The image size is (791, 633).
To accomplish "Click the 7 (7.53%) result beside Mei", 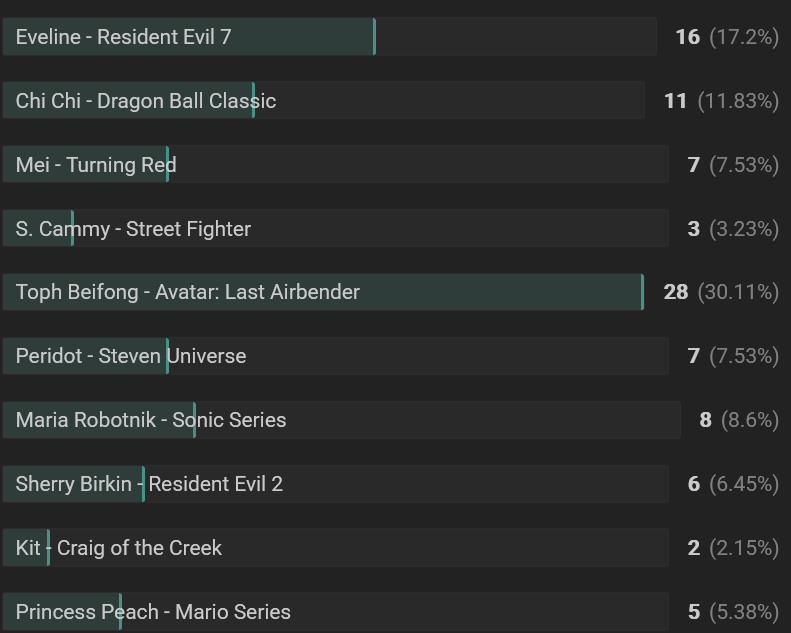I will click(734, 165).
